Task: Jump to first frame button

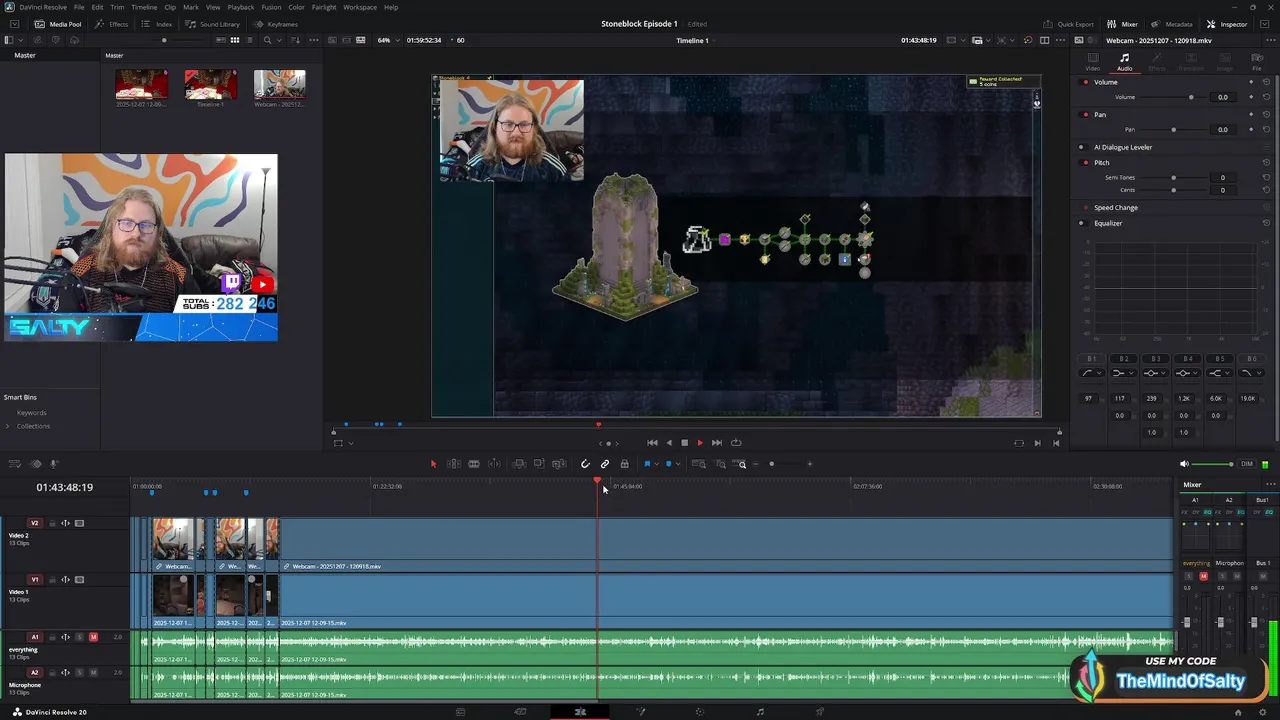Action: (x=652, y=443)
